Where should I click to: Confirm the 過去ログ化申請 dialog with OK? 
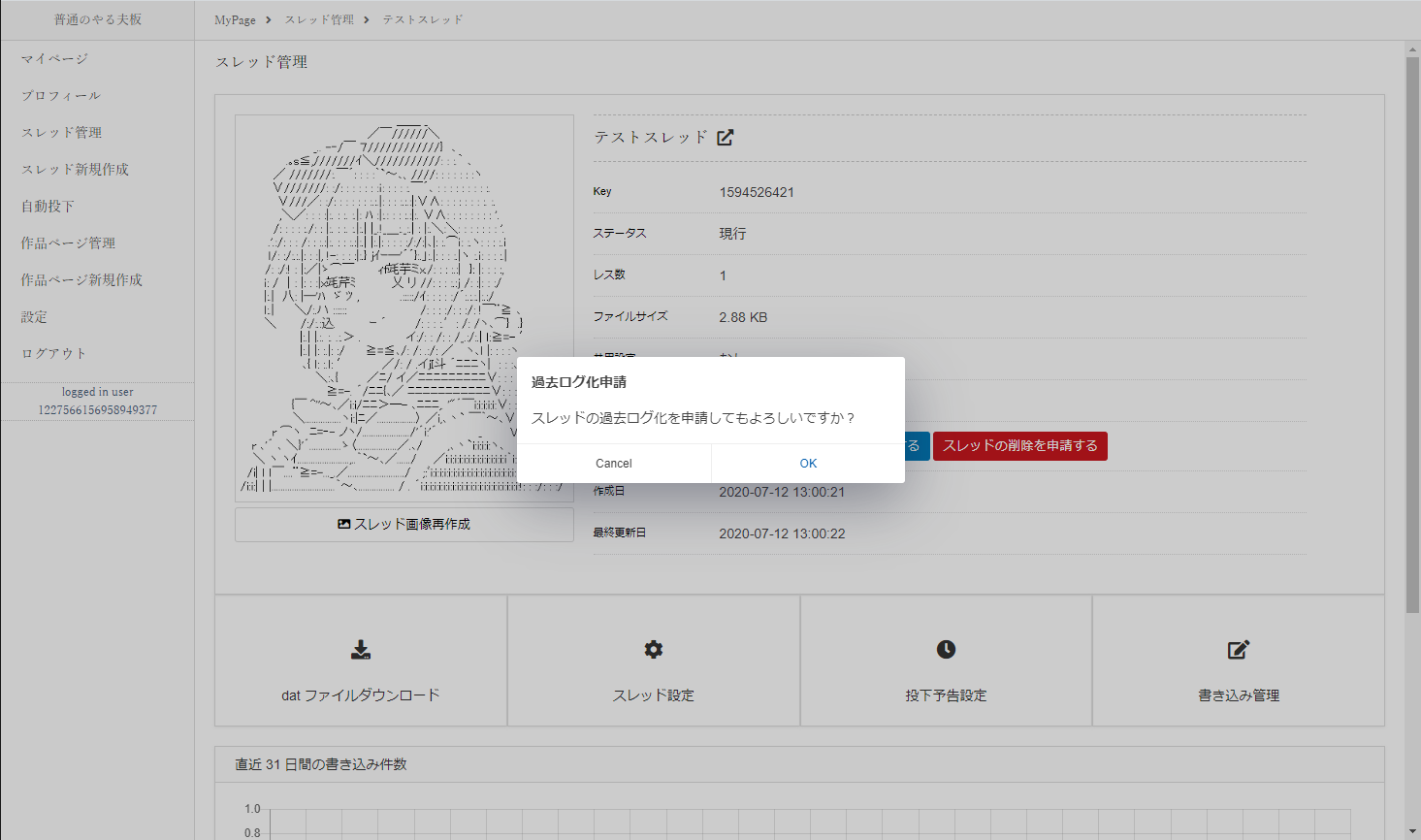(807, 463)
